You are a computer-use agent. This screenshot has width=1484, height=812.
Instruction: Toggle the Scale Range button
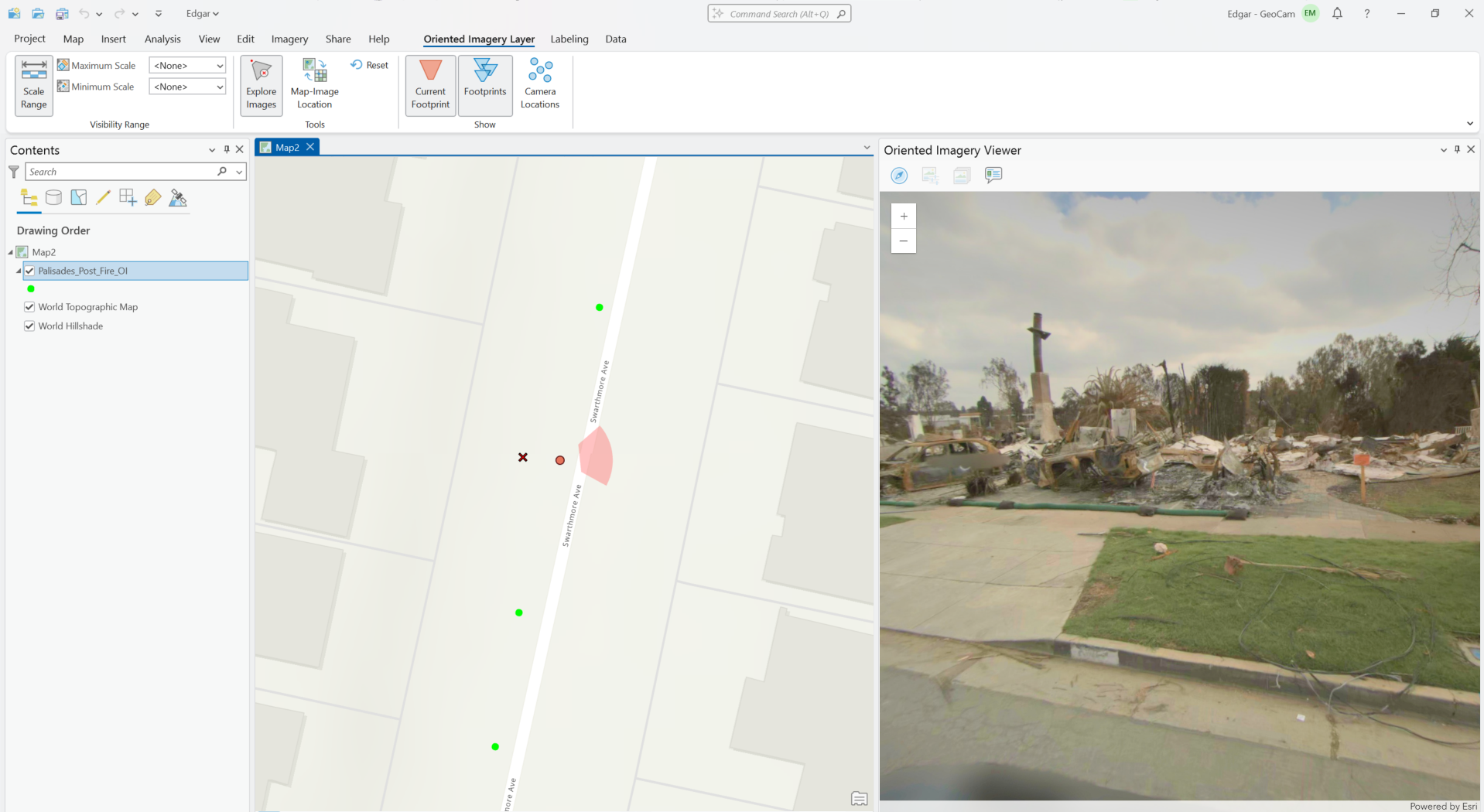34,85
